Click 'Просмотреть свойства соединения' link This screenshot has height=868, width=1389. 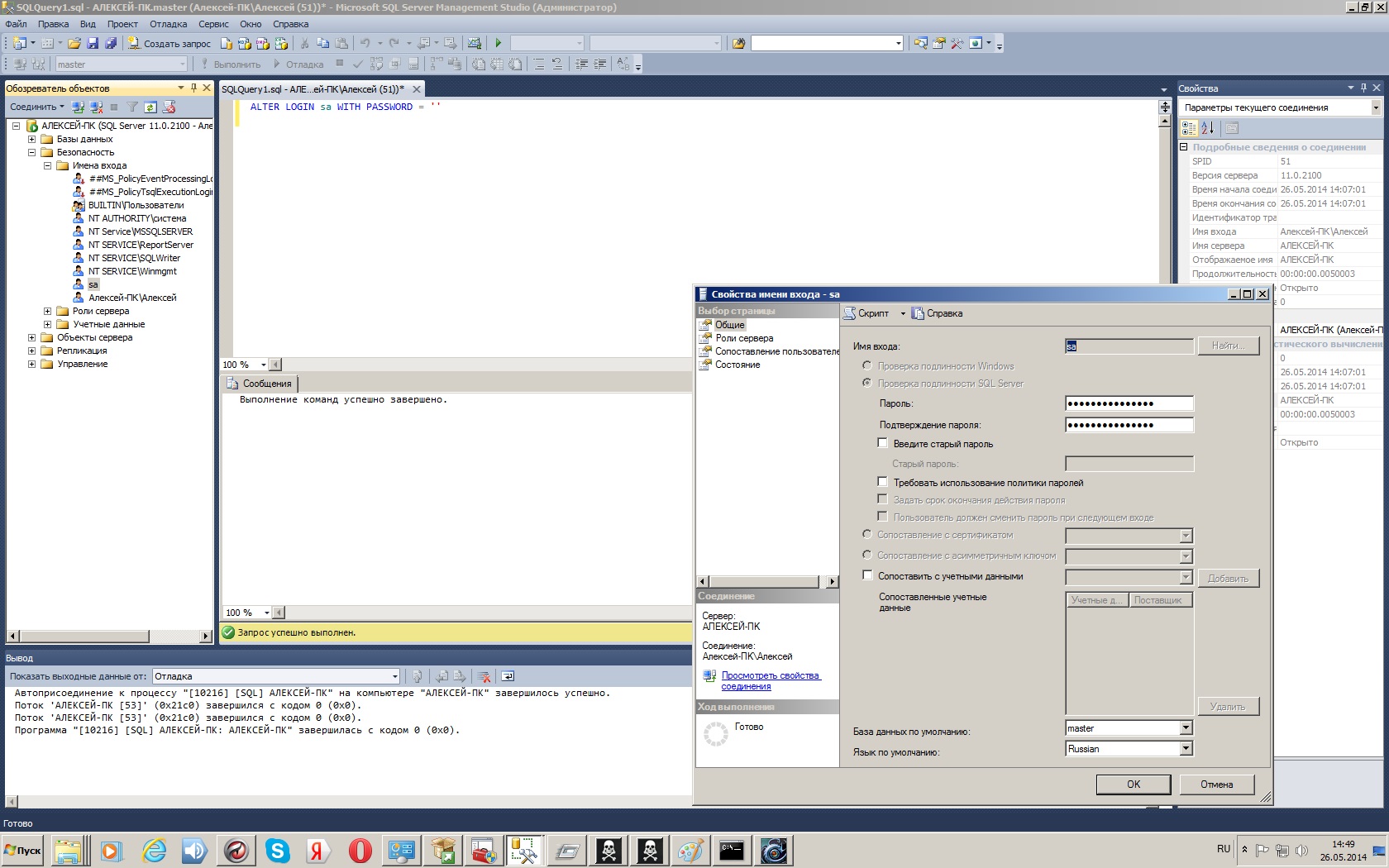771,681
